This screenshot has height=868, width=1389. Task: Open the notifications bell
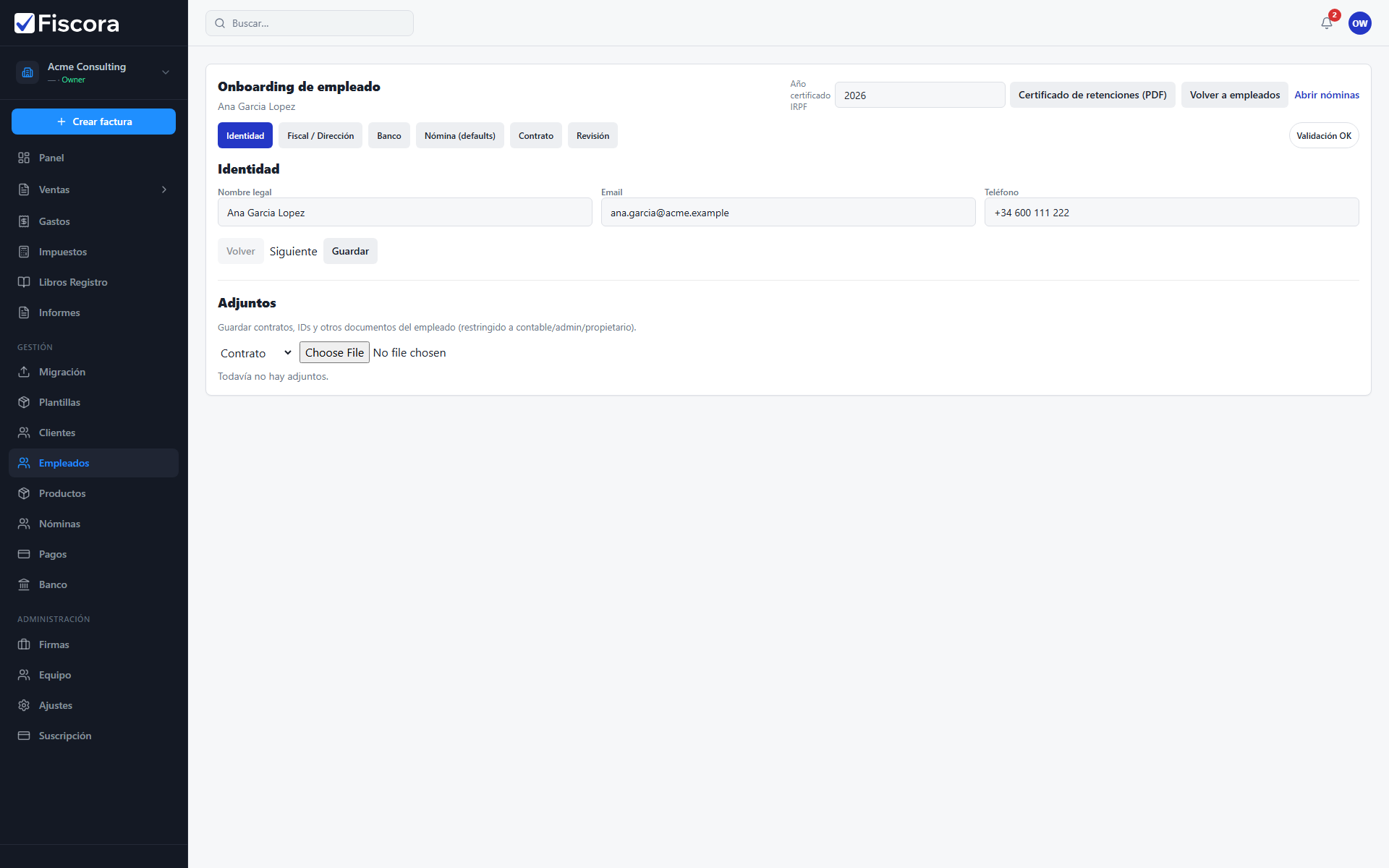pos(1327,23)
